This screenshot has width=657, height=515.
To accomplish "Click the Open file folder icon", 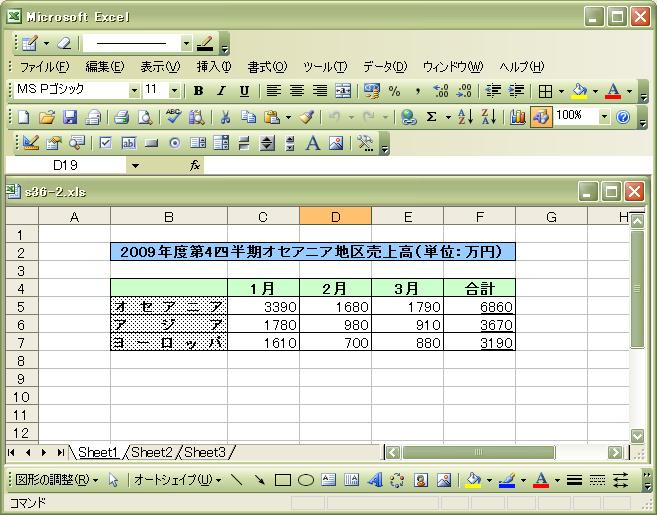I will [x=47, y=117].
